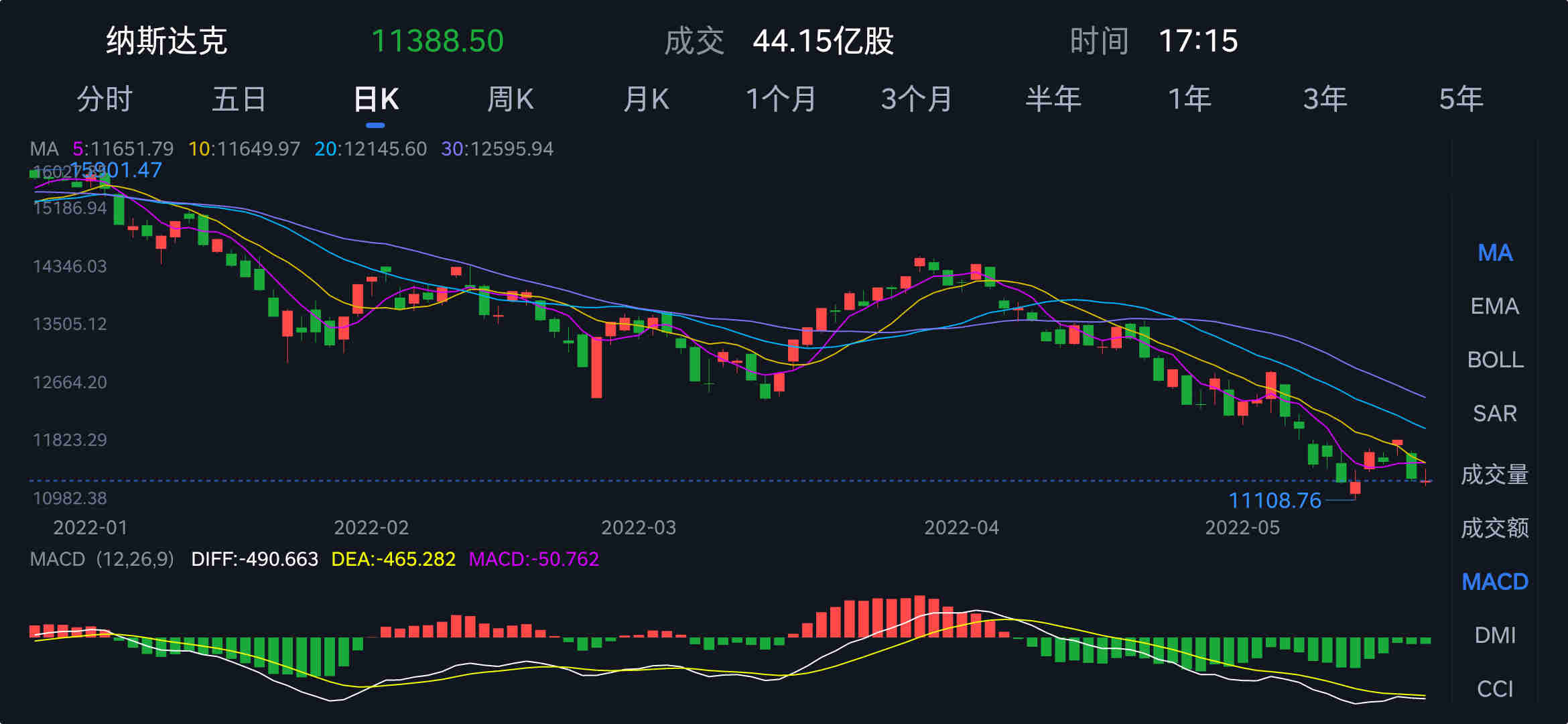This screenshot has height=724, width=1568.
Task: Click the 13505.12 price axis label
Action: pyautogui.click(x=70, y=324)
